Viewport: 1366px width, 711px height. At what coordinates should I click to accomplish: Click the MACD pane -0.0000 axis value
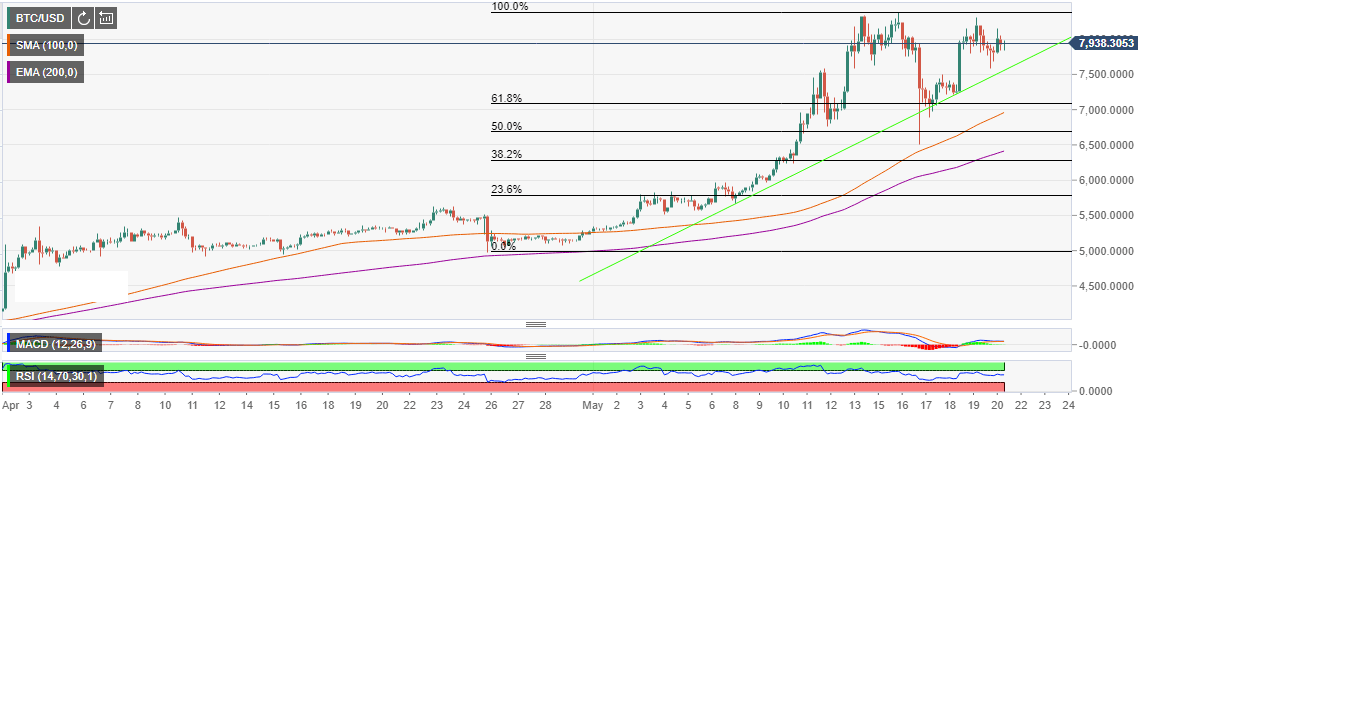(x=1098, y=345)
